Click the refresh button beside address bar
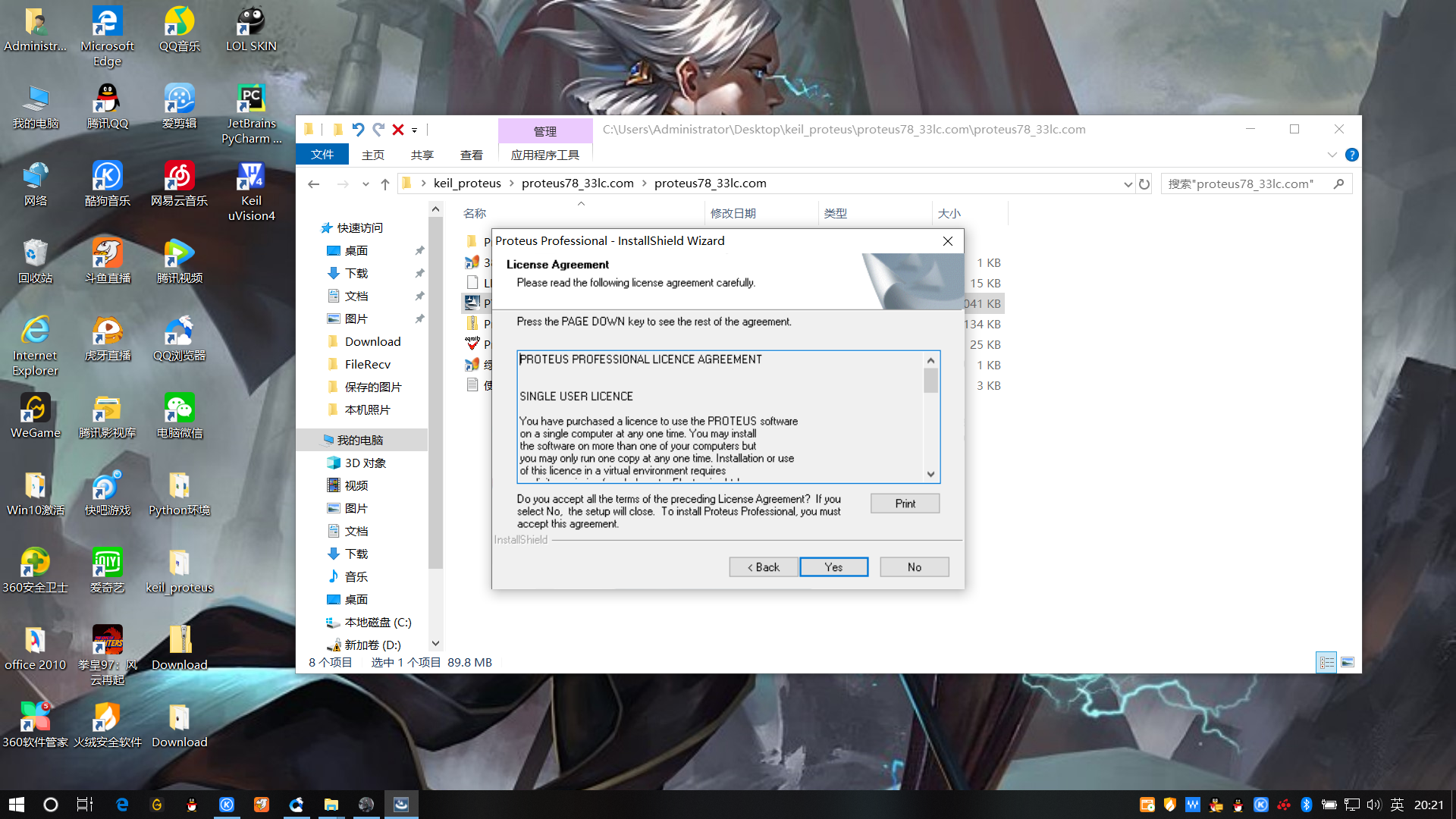The image size is (1456, 819). 1144,184
